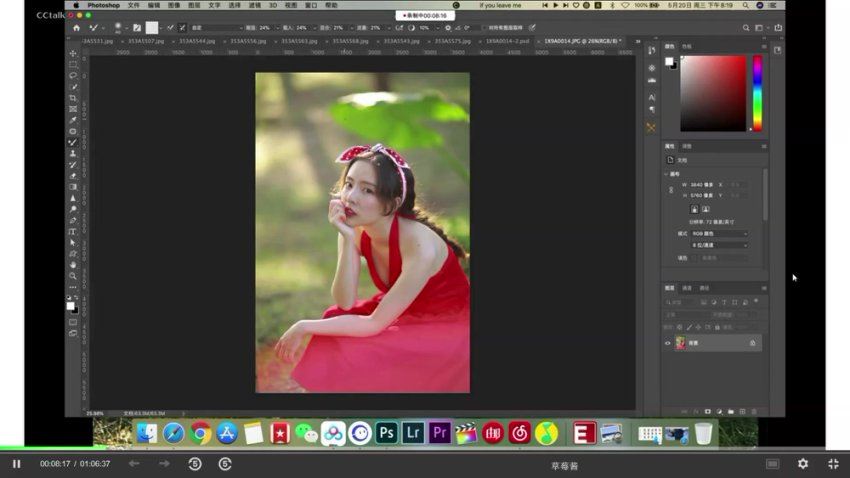Open Premiere Pro from the Dock
Screen dimensions: 850x478
point(440,433)
